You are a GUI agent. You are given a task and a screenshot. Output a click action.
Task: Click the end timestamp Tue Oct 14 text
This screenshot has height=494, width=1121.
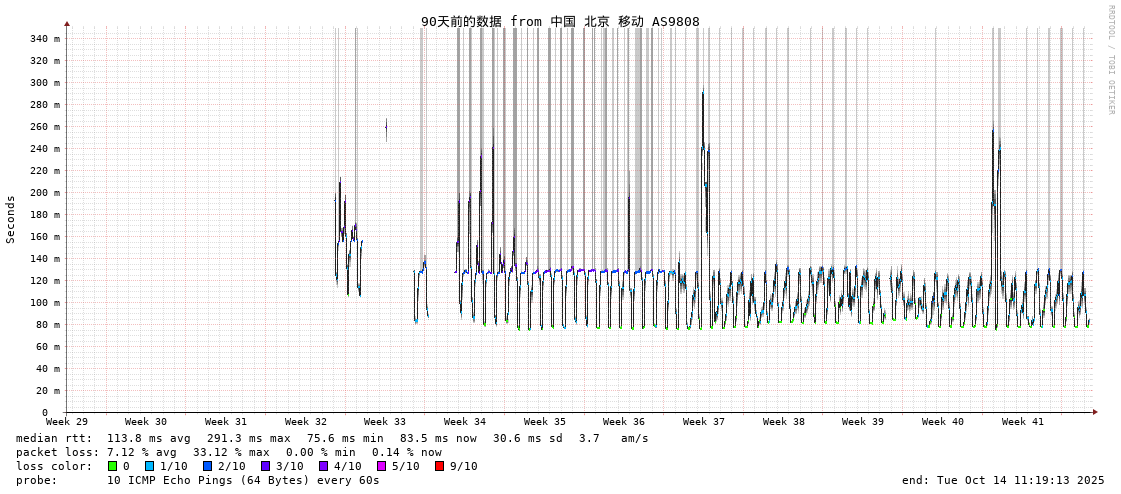click(x=1003, y=480)
